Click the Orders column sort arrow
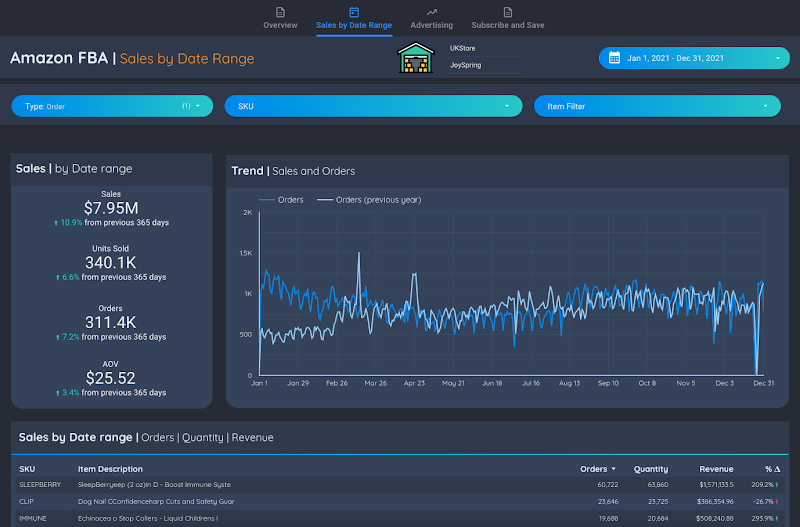 (613, 469)
